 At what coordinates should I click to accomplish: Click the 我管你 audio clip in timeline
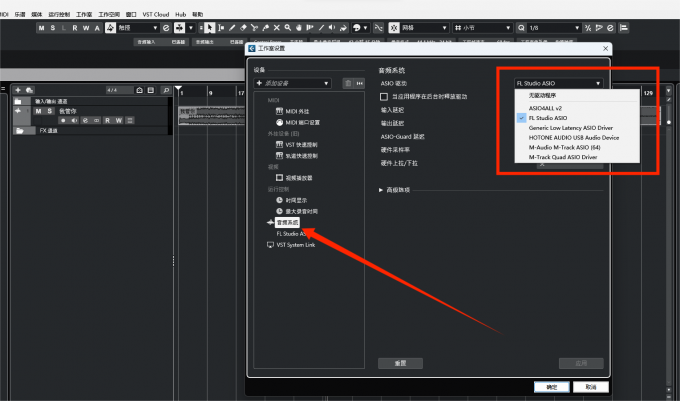click(212, 116)
